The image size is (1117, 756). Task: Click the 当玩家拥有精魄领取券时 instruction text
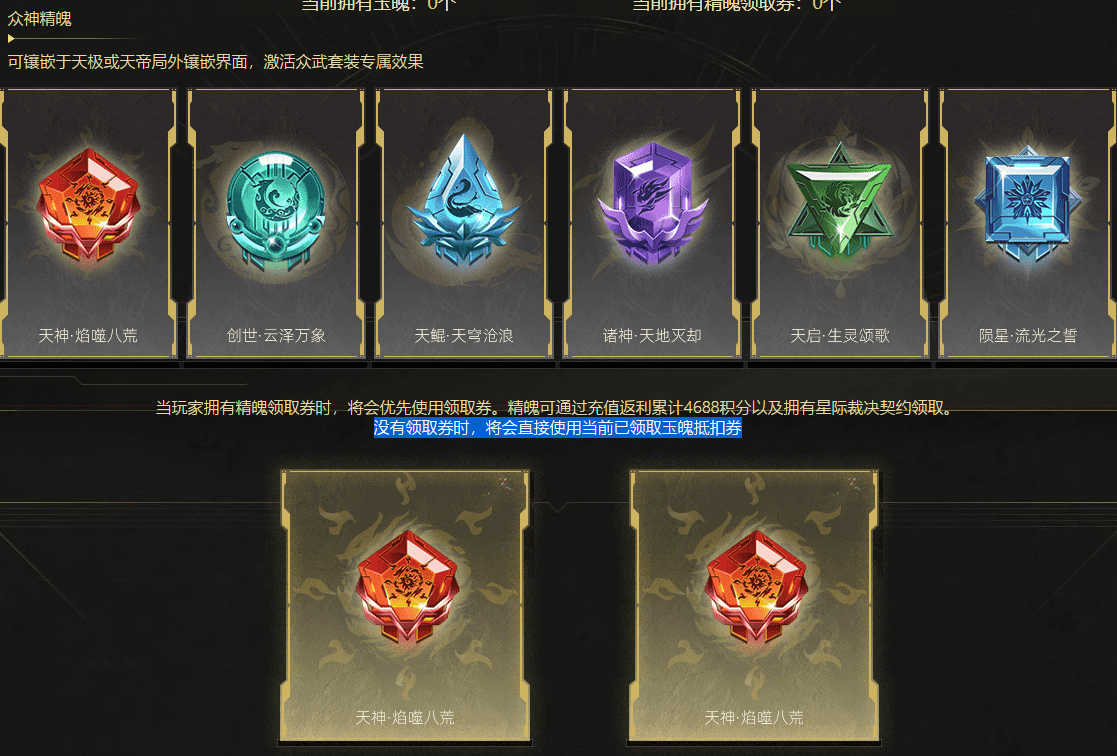pyautogui.click(x=554, y=408)
